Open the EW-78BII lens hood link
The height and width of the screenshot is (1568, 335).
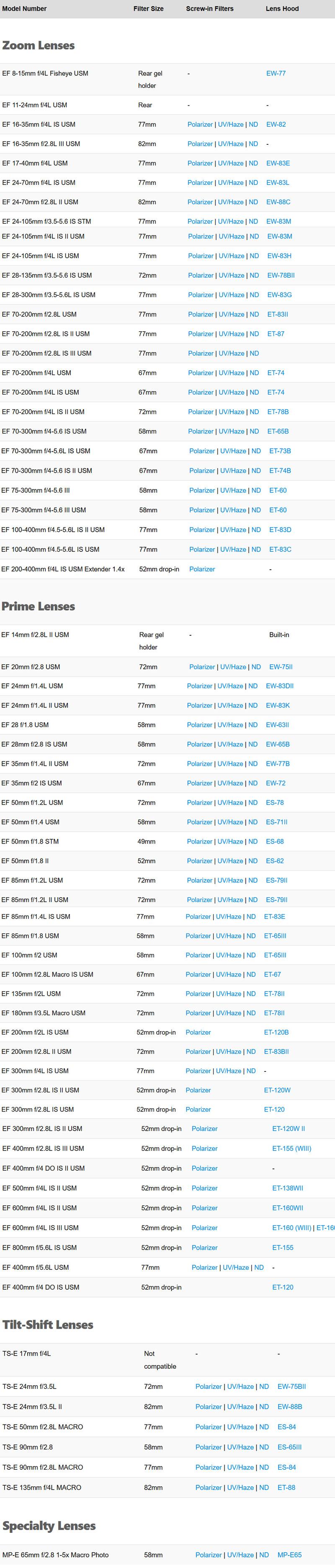280,276
